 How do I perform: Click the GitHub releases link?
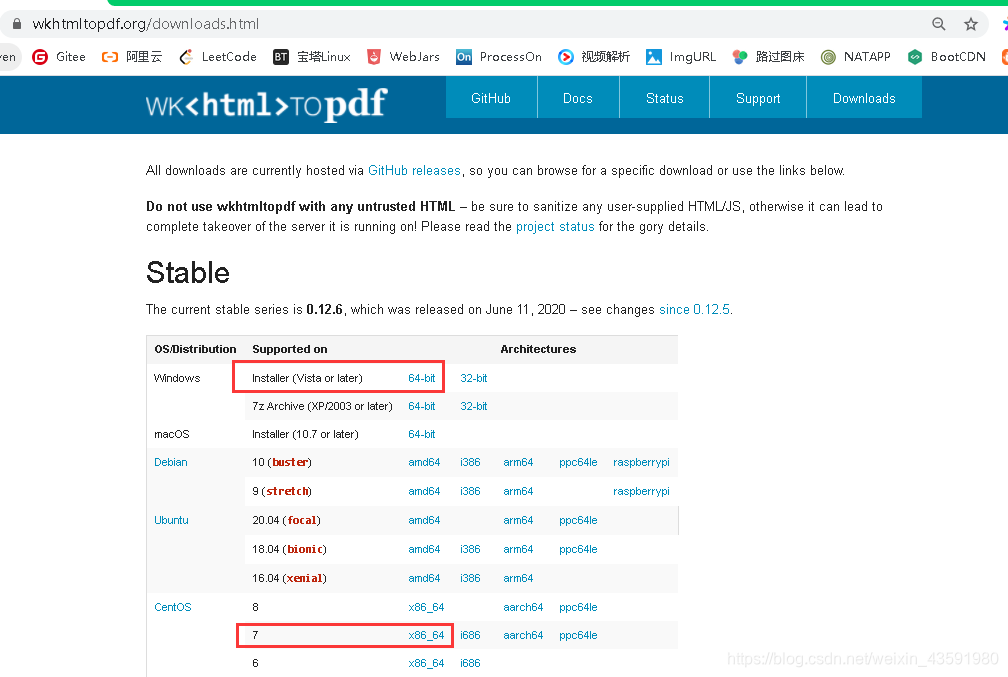point(414,170)
